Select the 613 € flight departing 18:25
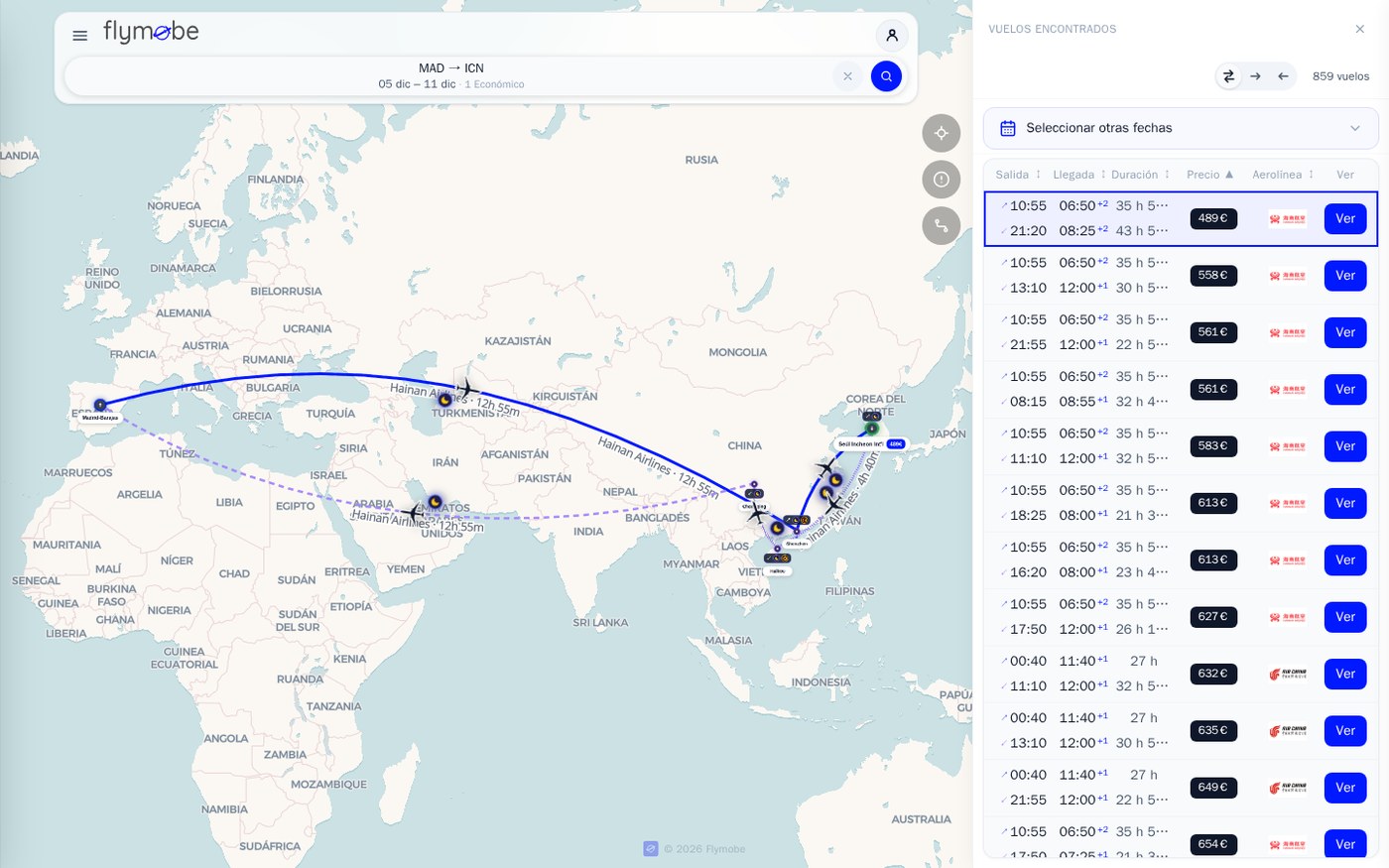Image resolution: width=1389 pixels, height=868 pixels. click(1181, 503)
